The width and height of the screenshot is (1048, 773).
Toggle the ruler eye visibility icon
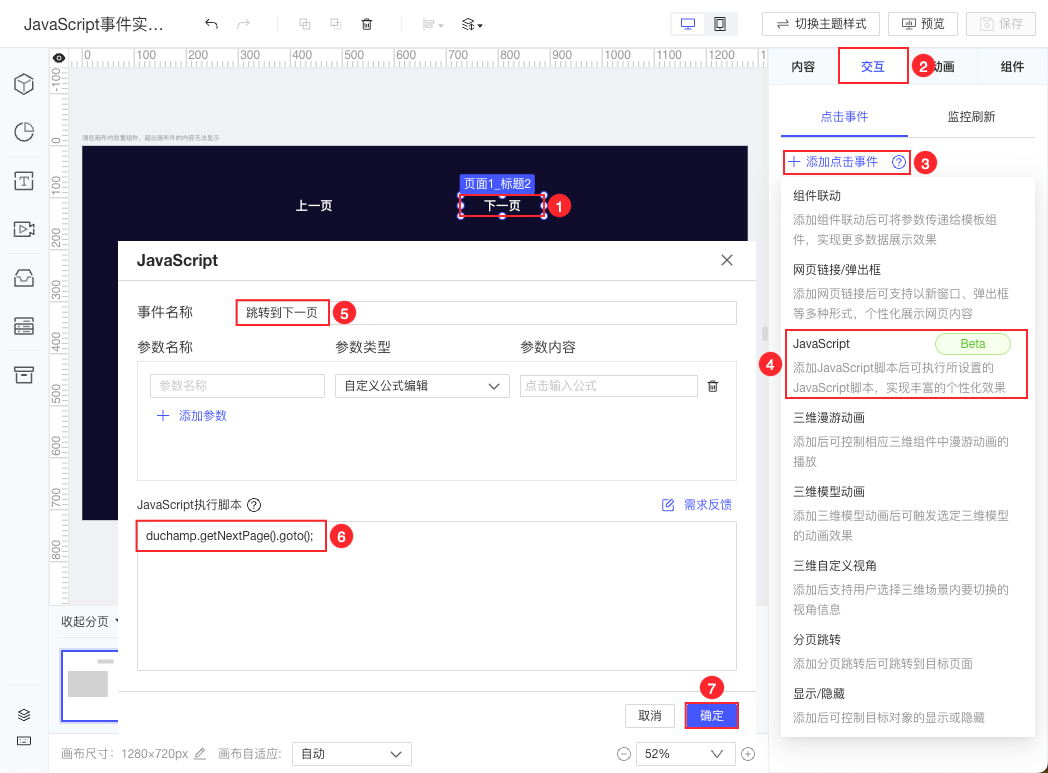tap(59, 58)
